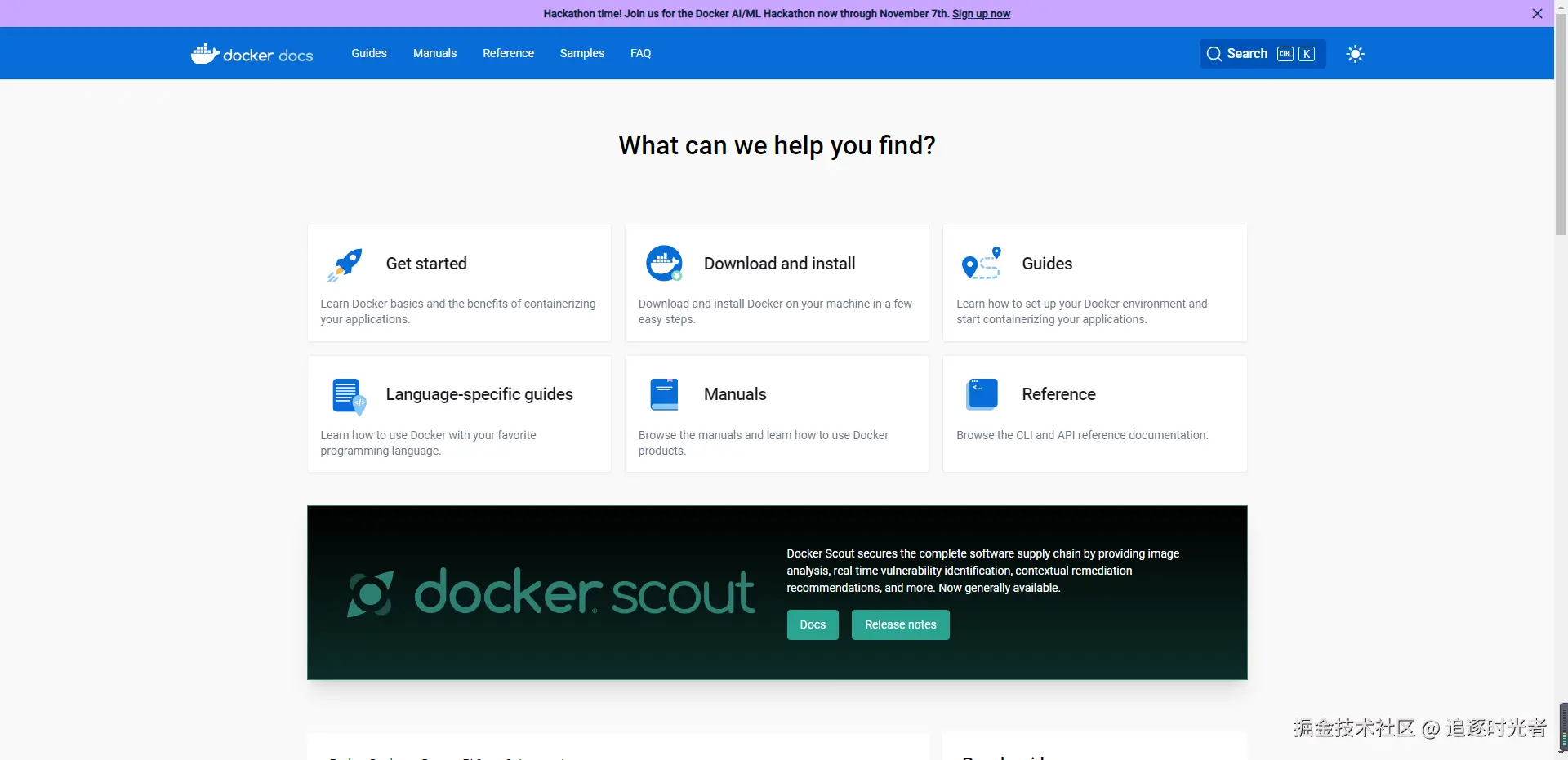Open the Get started card title

[426, 264]
